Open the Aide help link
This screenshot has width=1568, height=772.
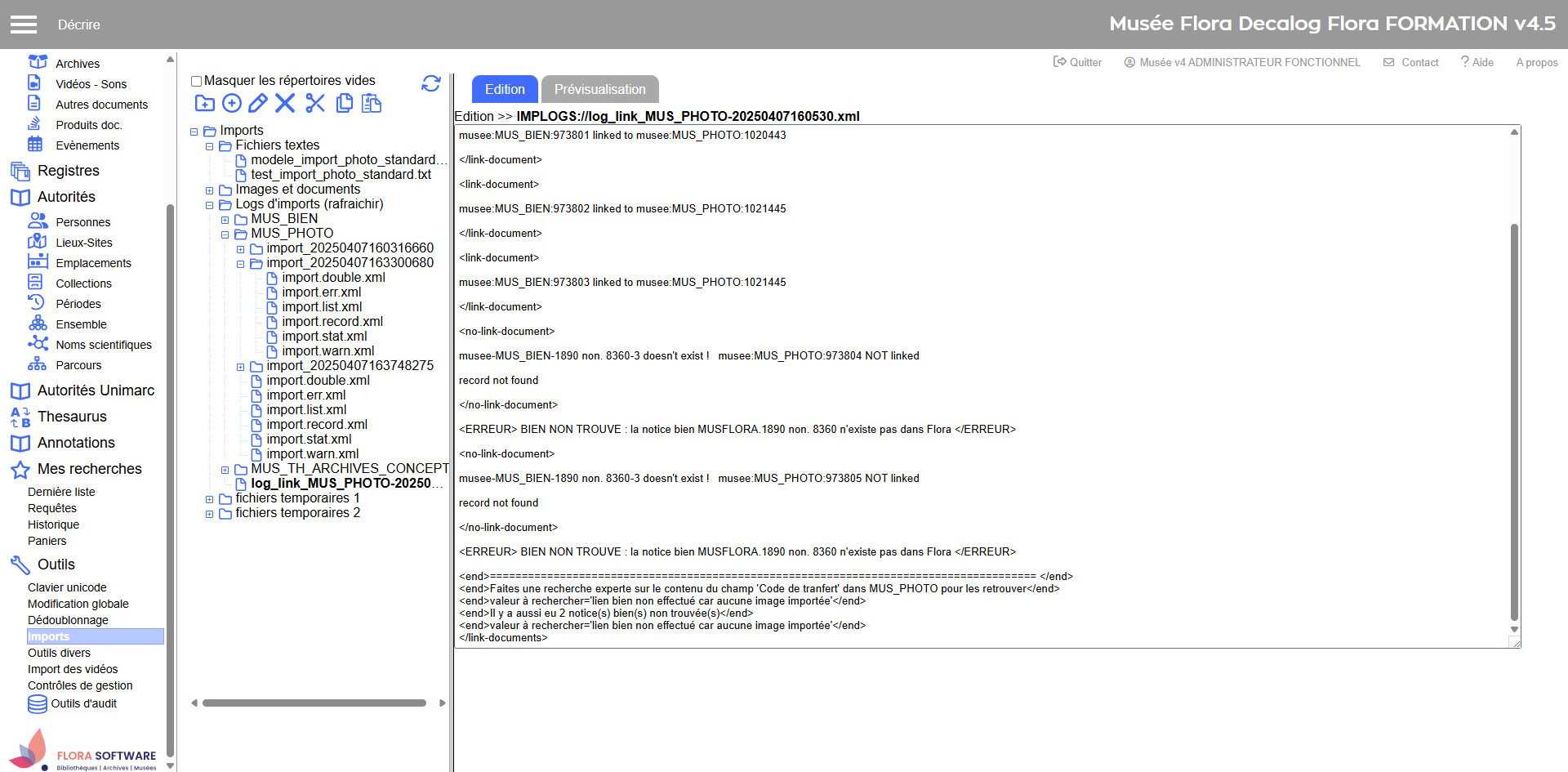1477,62
